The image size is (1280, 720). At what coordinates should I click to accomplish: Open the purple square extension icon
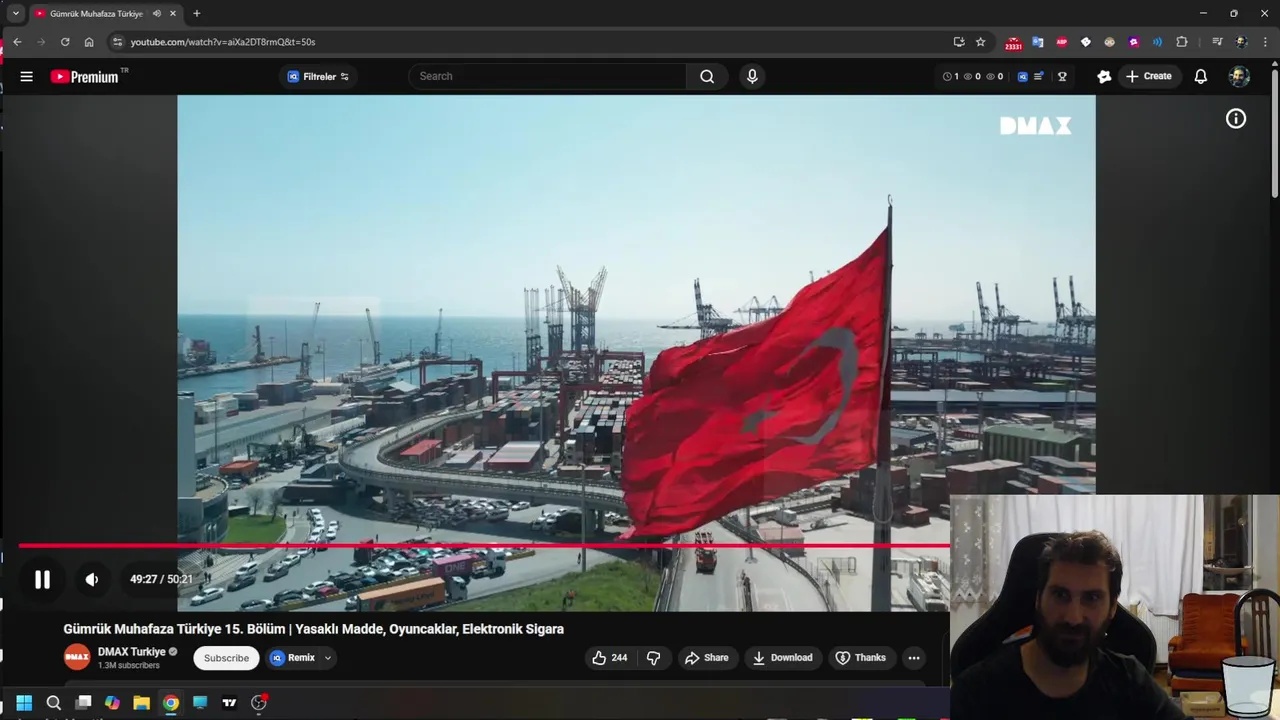[x=1134, y=42]
